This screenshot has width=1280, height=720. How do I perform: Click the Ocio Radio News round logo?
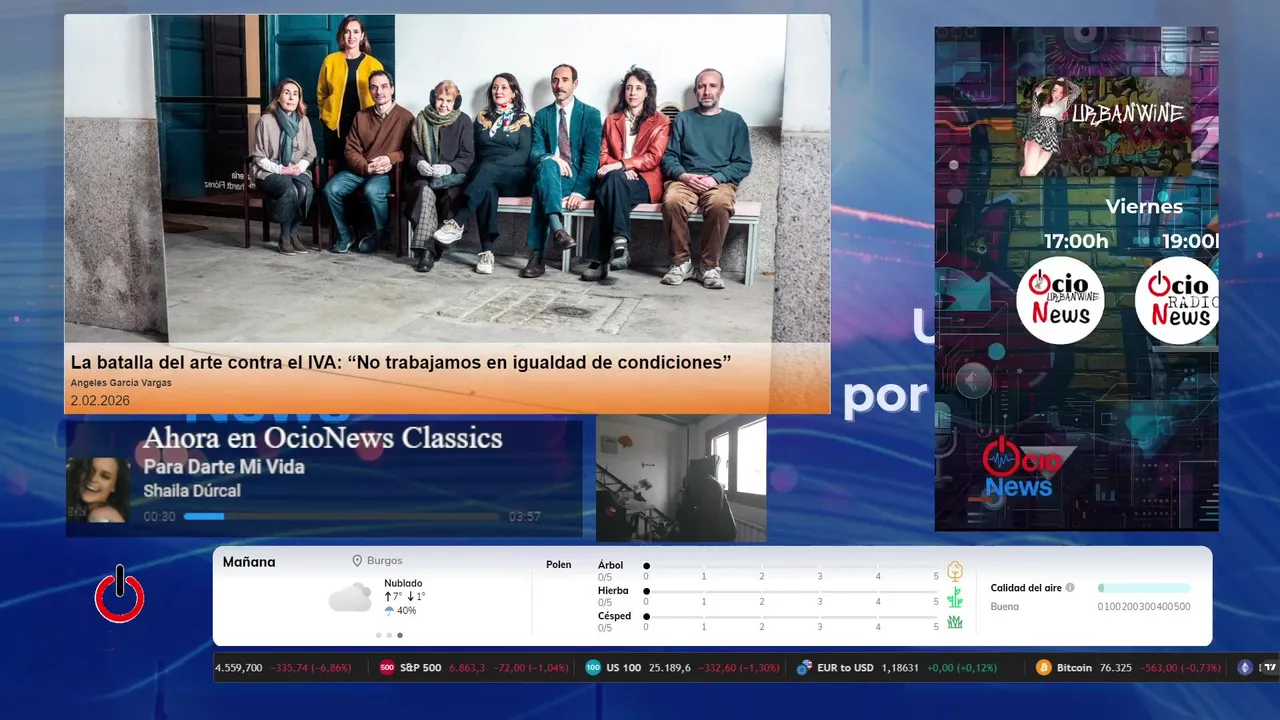(1177, 301)
